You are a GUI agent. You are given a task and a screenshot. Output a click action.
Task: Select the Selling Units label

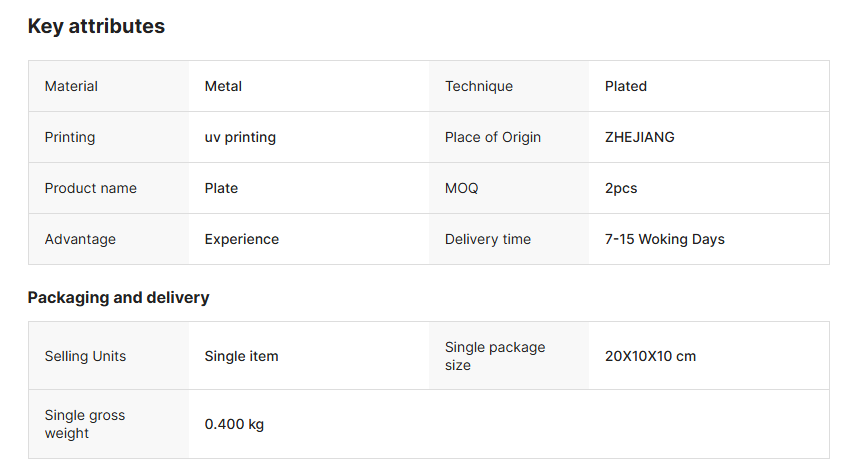pos(85,357)
